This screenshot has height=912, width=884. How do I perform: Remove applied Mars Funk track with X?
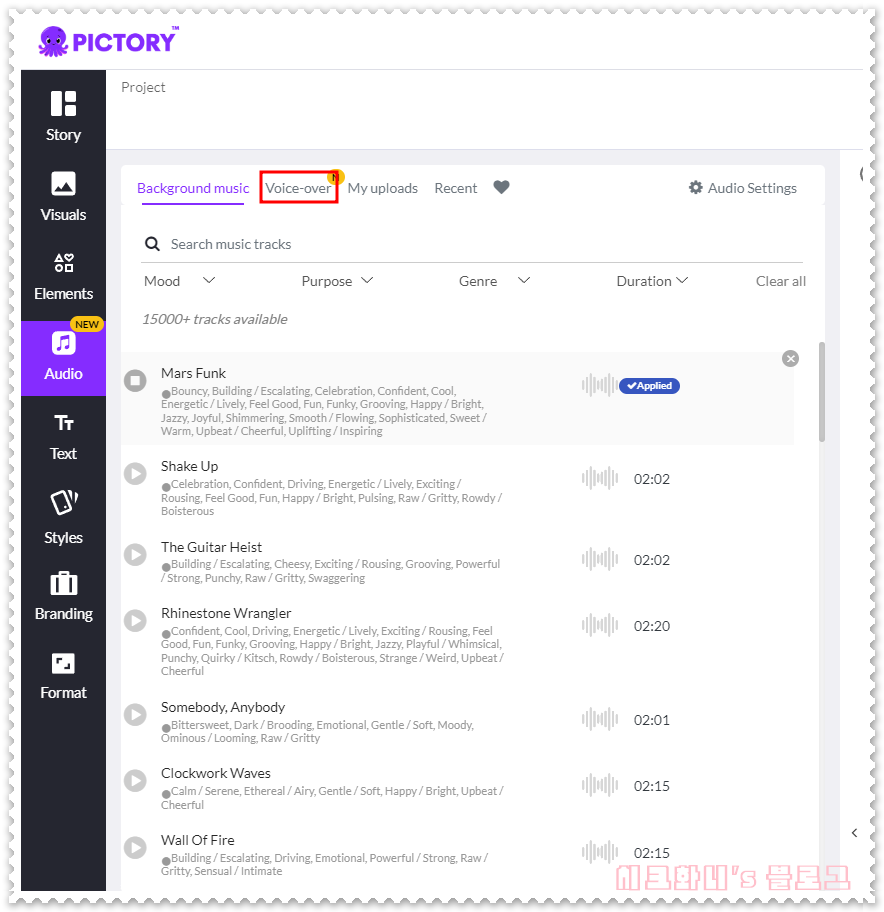tap(790, 358)
